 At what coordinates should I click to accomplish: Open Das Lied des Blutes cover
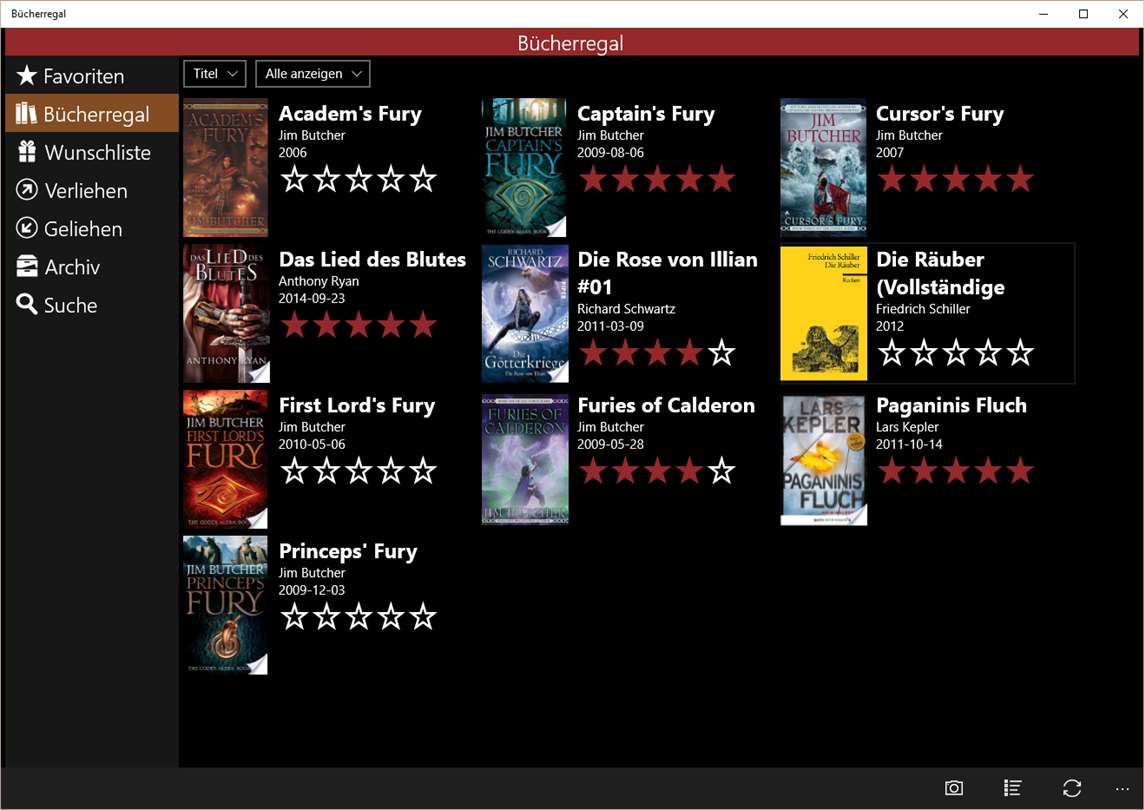pyautogui.click(x=226, y=314)
